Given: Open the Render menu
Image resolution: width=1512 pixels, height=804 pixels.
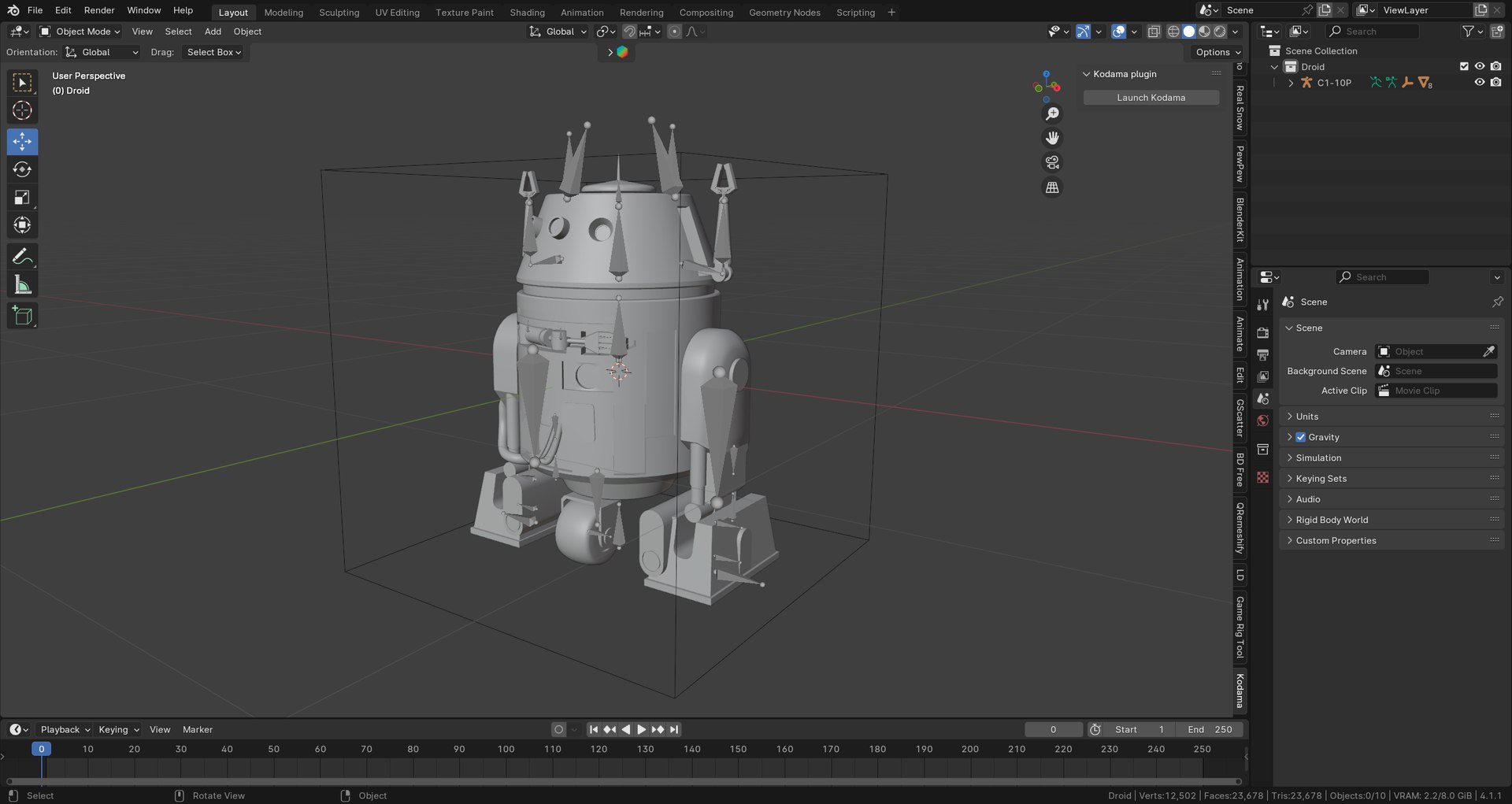Looking at the screenshot, I should pyautogui.click(x=99, y=10).
